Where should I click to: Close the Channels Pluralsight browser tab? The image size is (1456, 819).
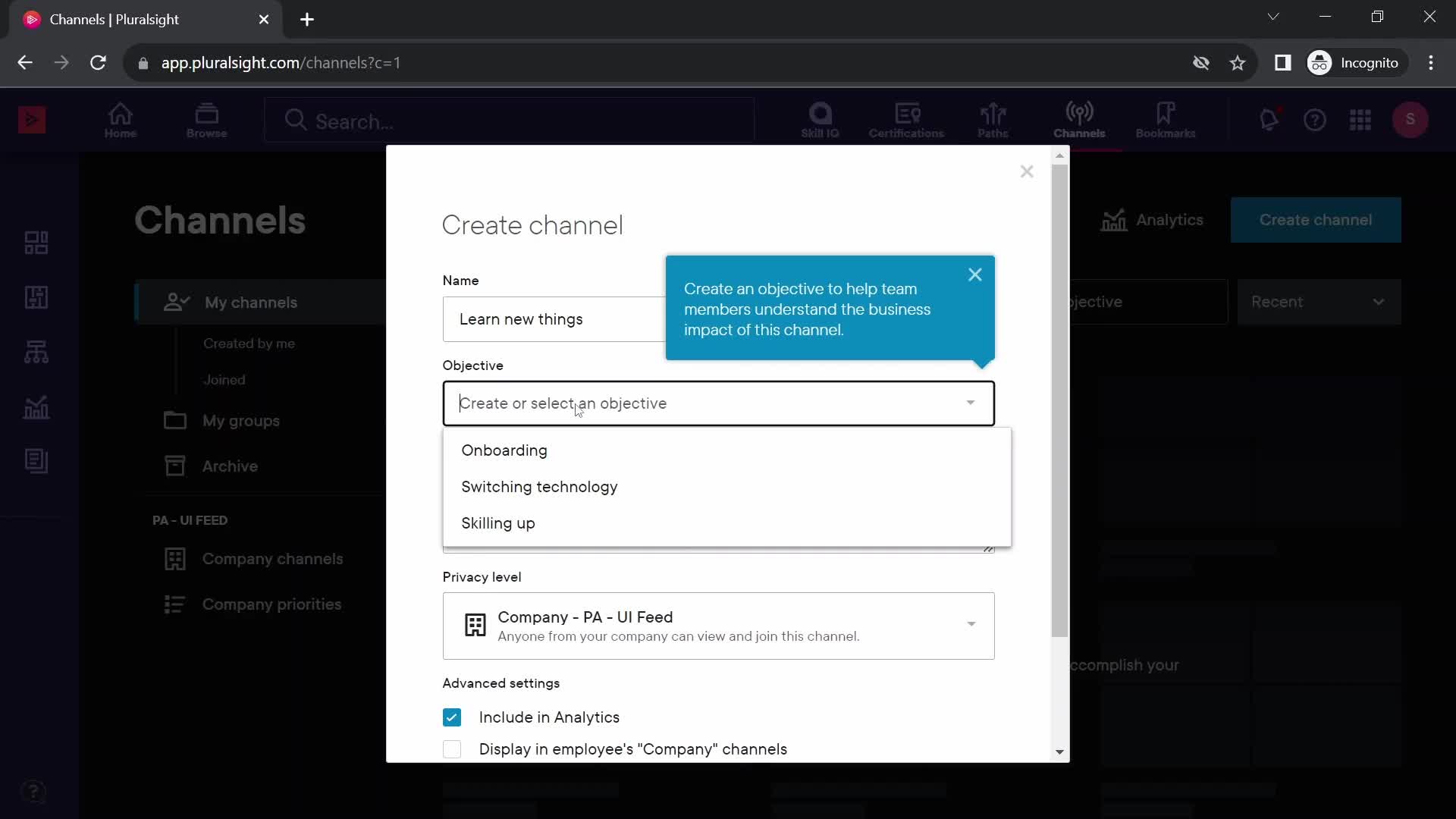[x=264, y=20]
